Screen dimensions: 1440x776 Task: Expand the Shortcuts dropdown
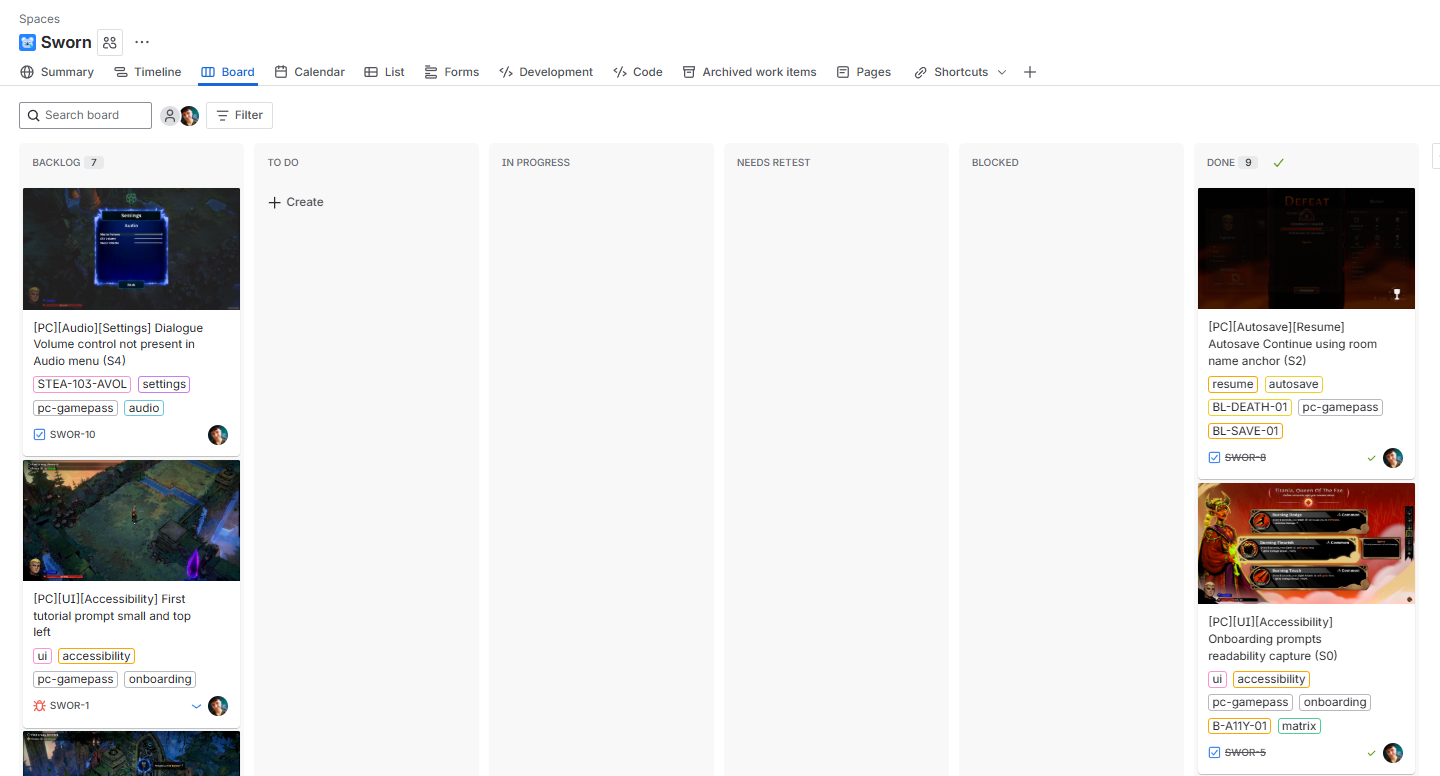click(x=1001, y=72)
